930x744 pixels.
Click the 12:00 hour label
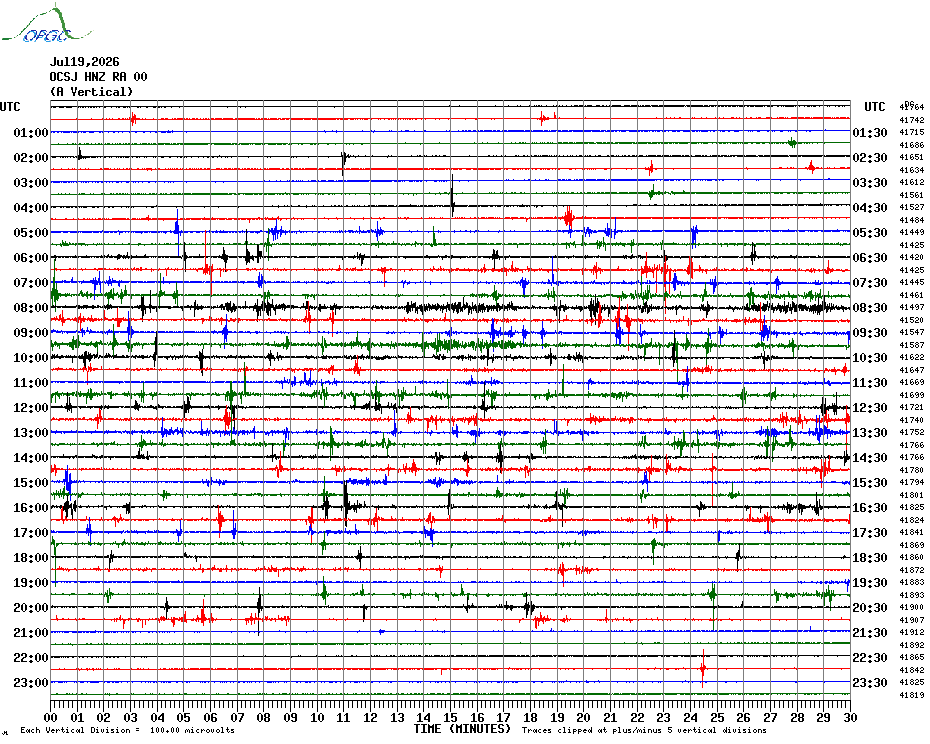point(31,408)
